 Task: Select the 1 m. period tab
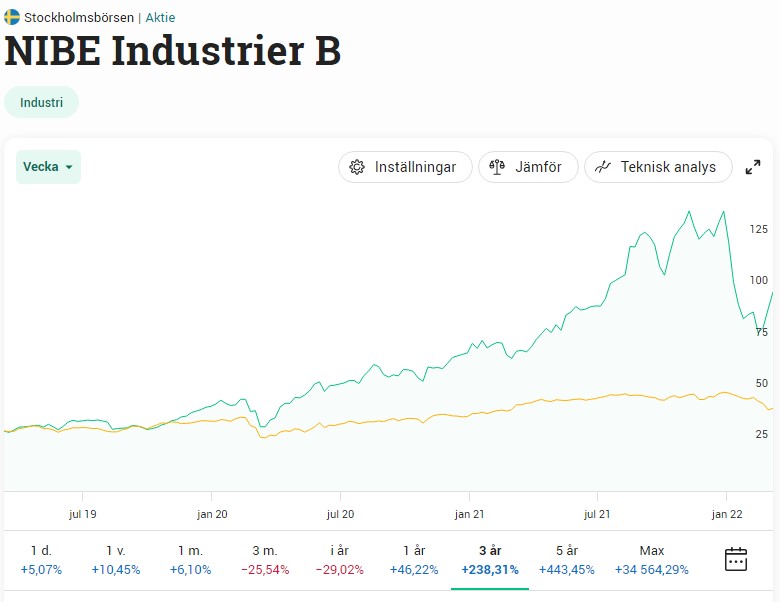point(191,560)
